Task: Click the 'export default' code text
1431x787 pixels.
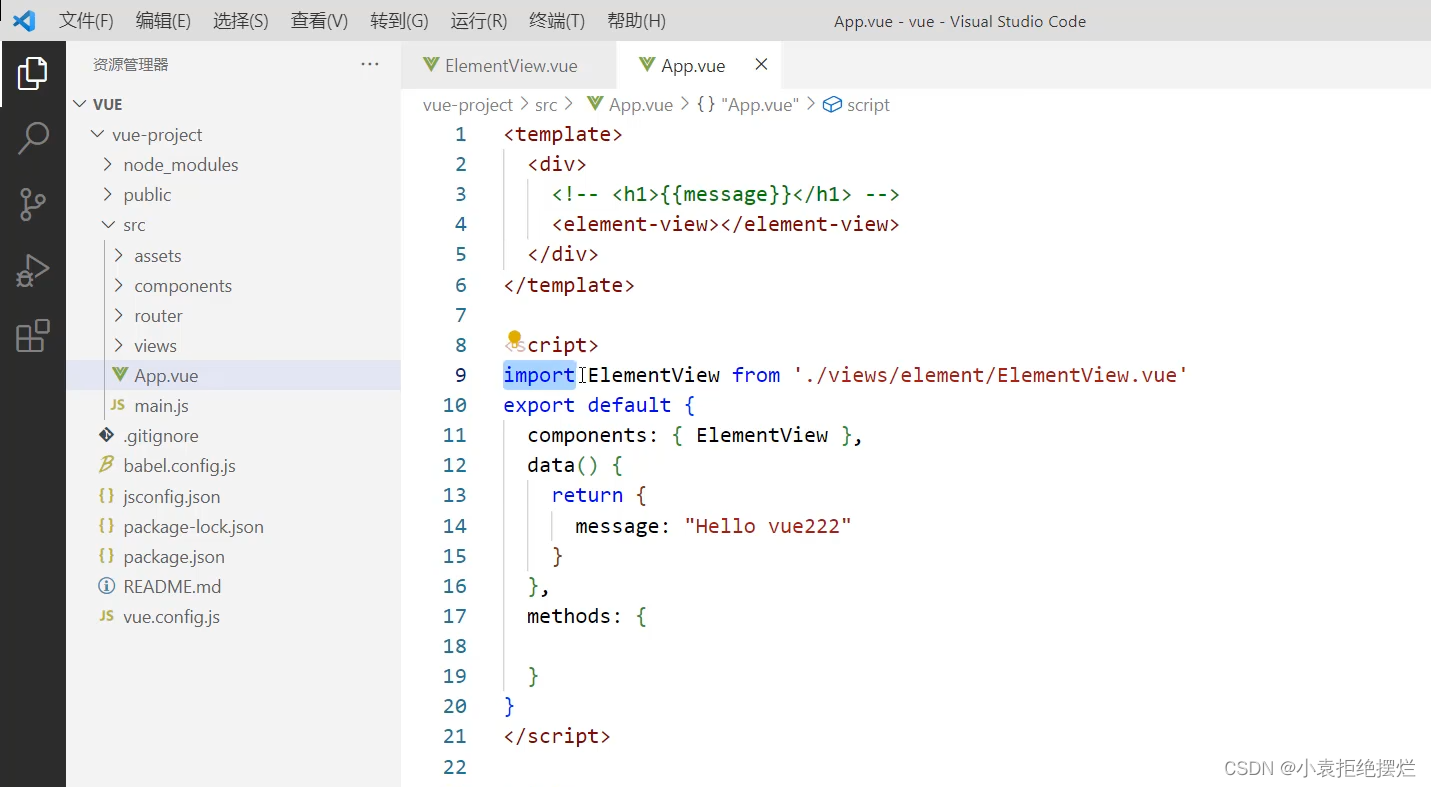Action: pyautogui.click(x=587, y=405)
